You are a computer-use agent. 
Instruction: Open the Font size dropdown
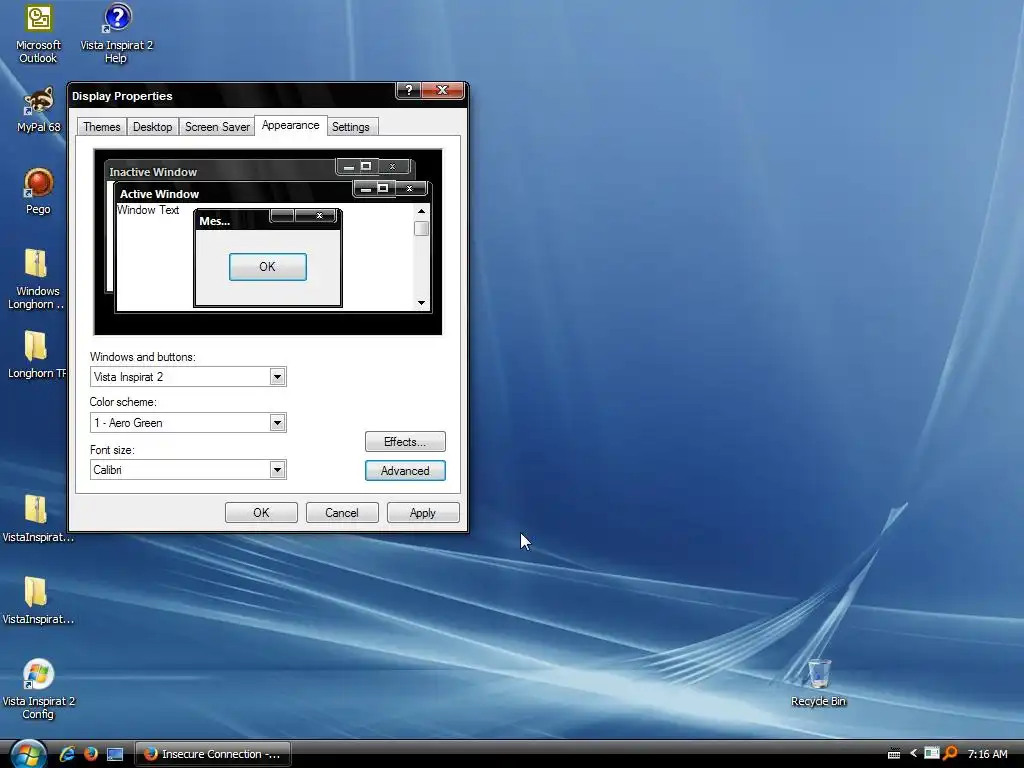pyautogui.click(x=188, y=470)
